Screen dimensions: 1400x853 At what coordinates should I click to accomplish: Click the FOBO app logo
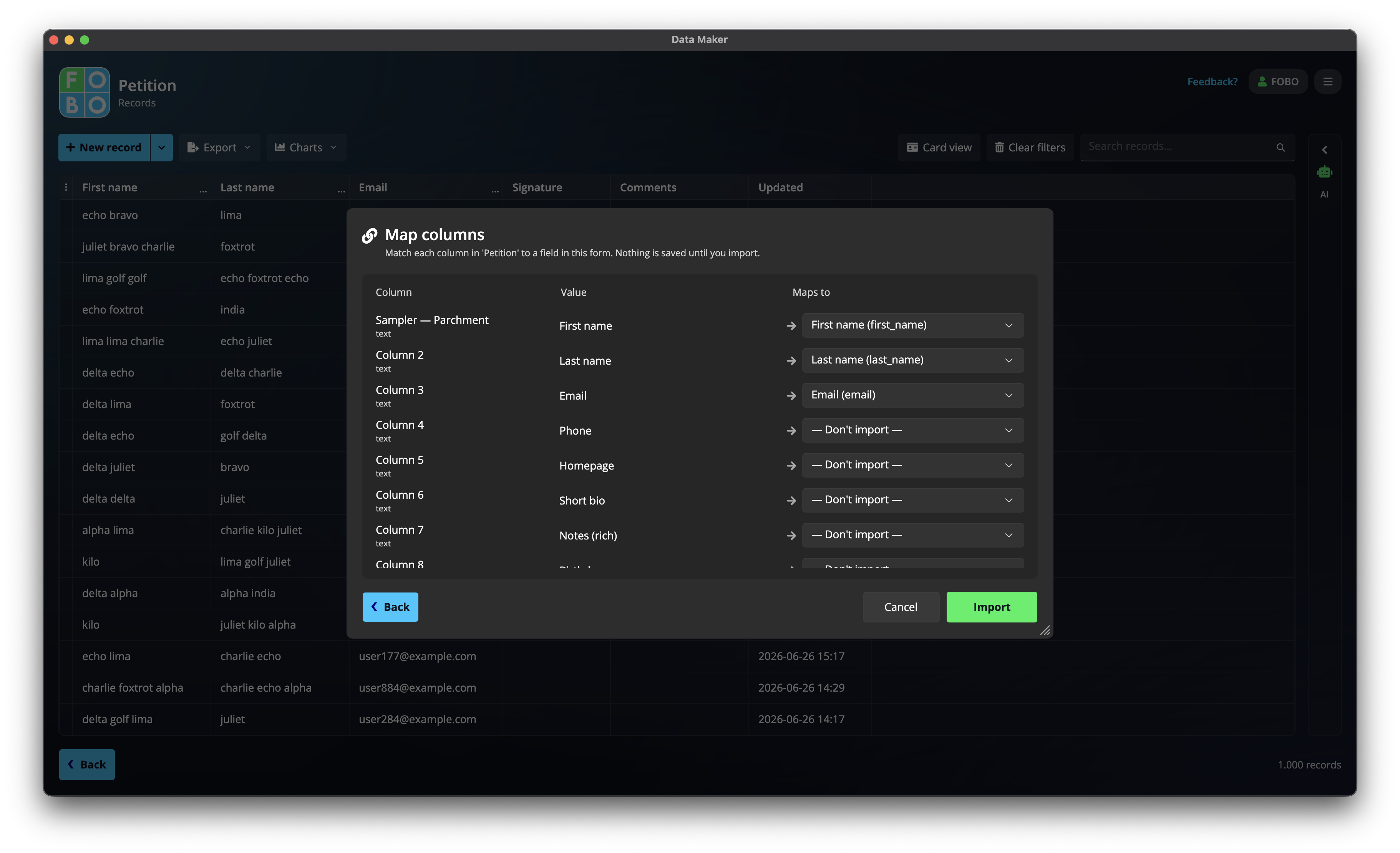[85, 92]
